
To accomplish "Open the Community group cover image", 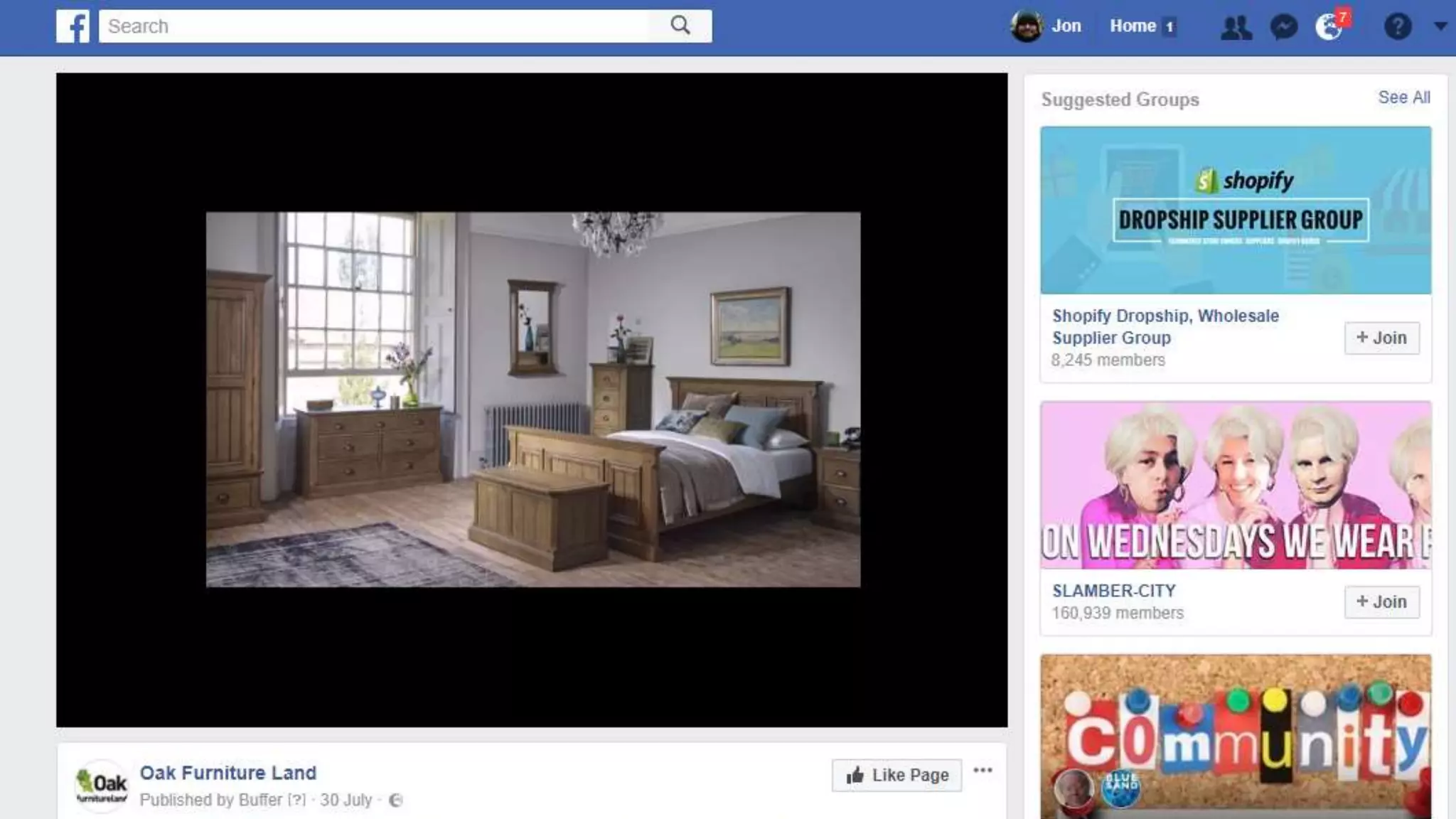I will point(1235,736).
